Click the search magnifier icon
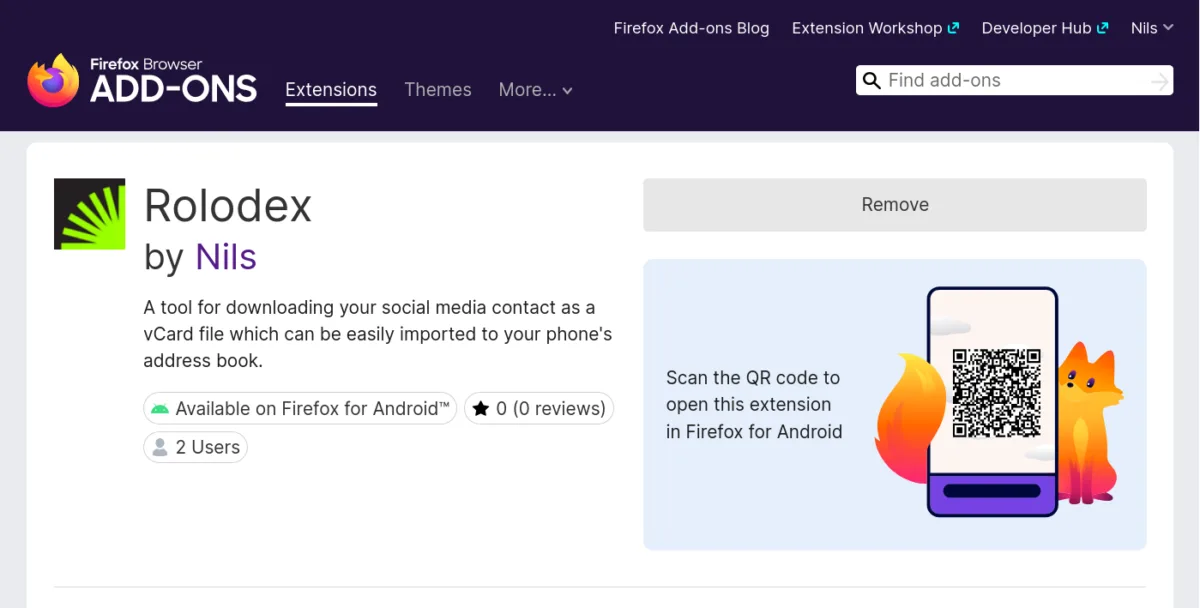Image resolution: width=1200 pixels, height=608 pixels. pos(872,81)
